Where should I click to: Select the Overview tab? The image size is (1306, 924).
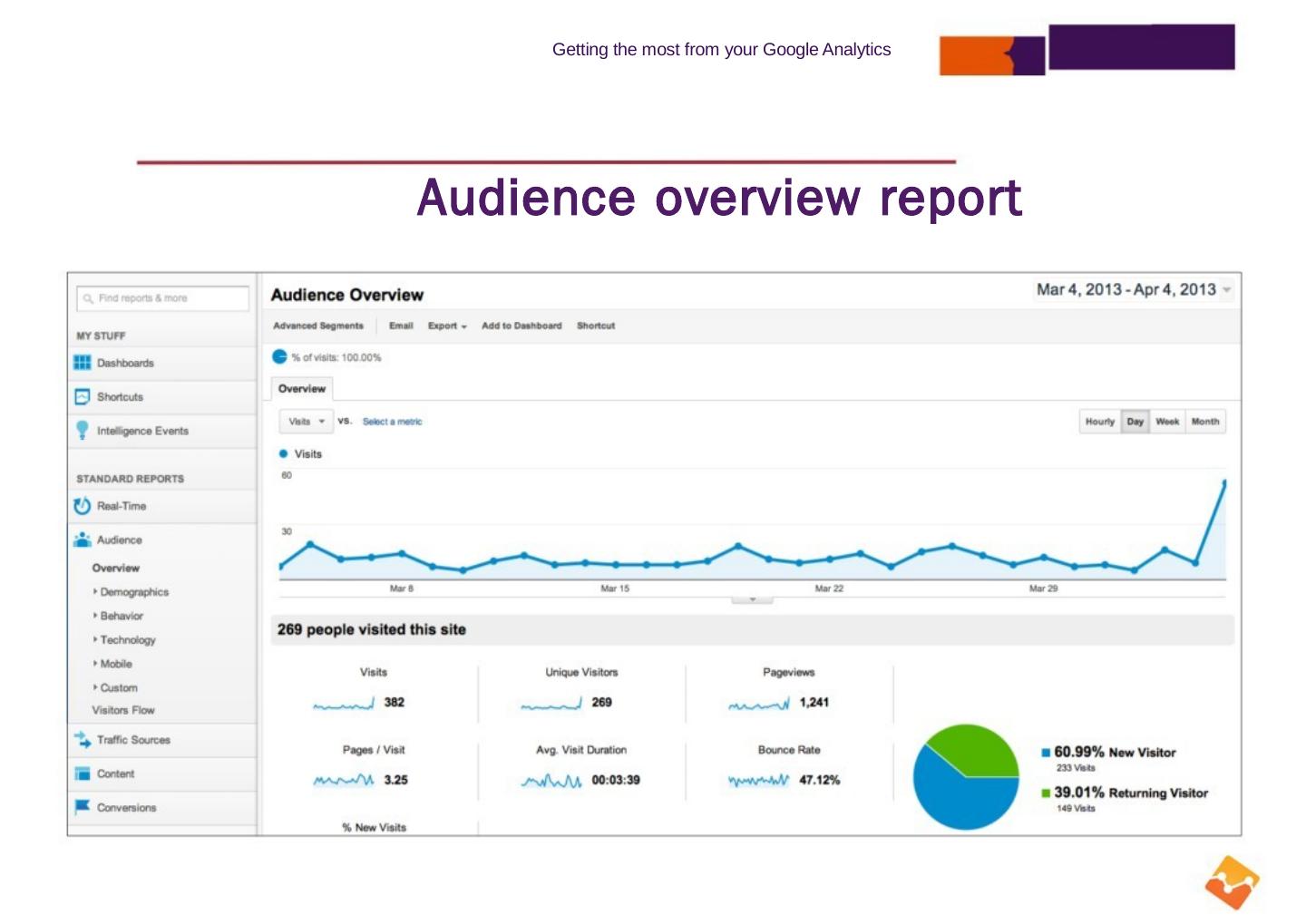[302, 389]
